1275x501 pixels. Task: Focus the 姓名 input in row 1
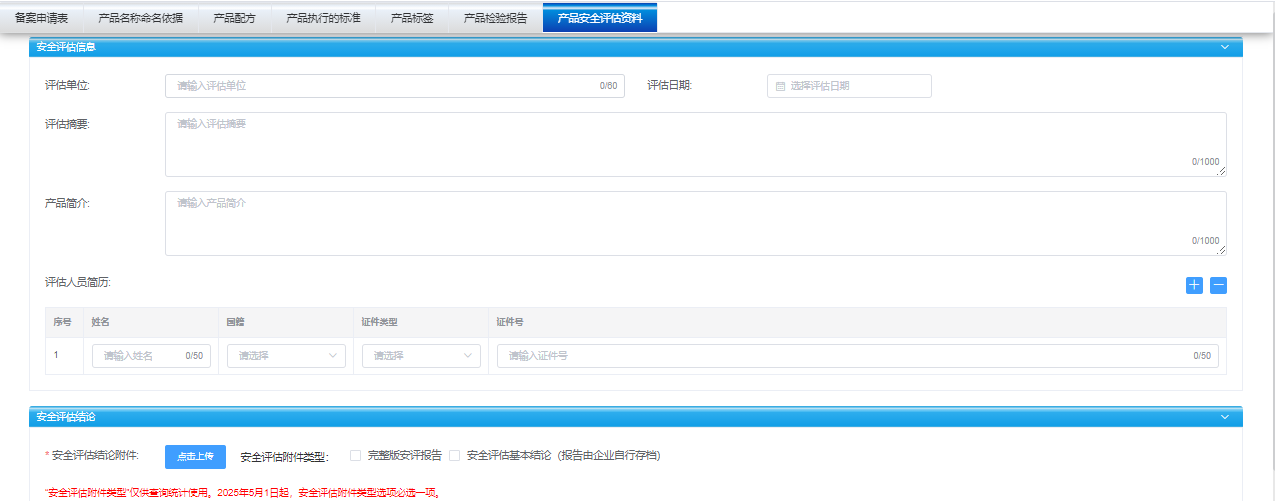coord(151,356)
